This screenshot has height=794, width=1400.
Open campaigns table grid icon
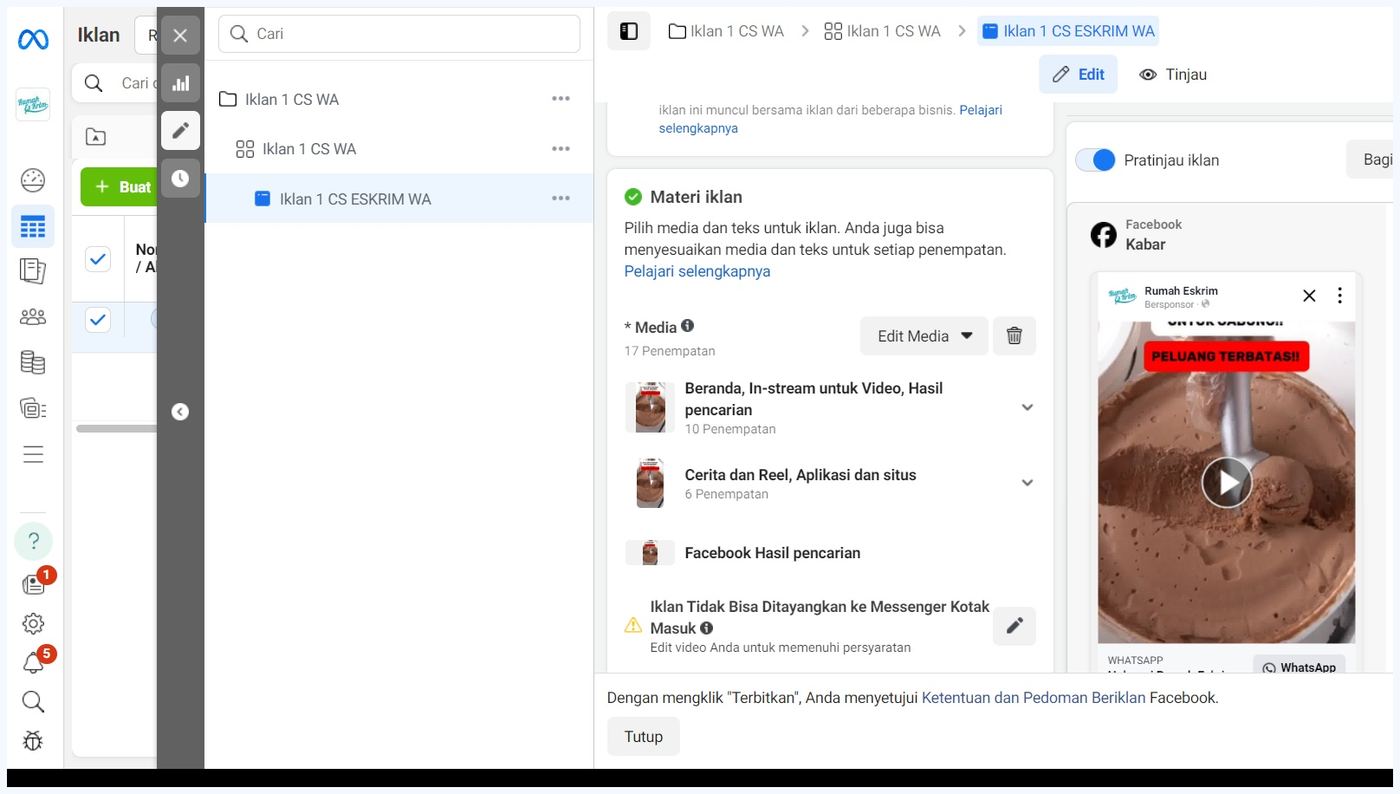(x=33, y=227)
